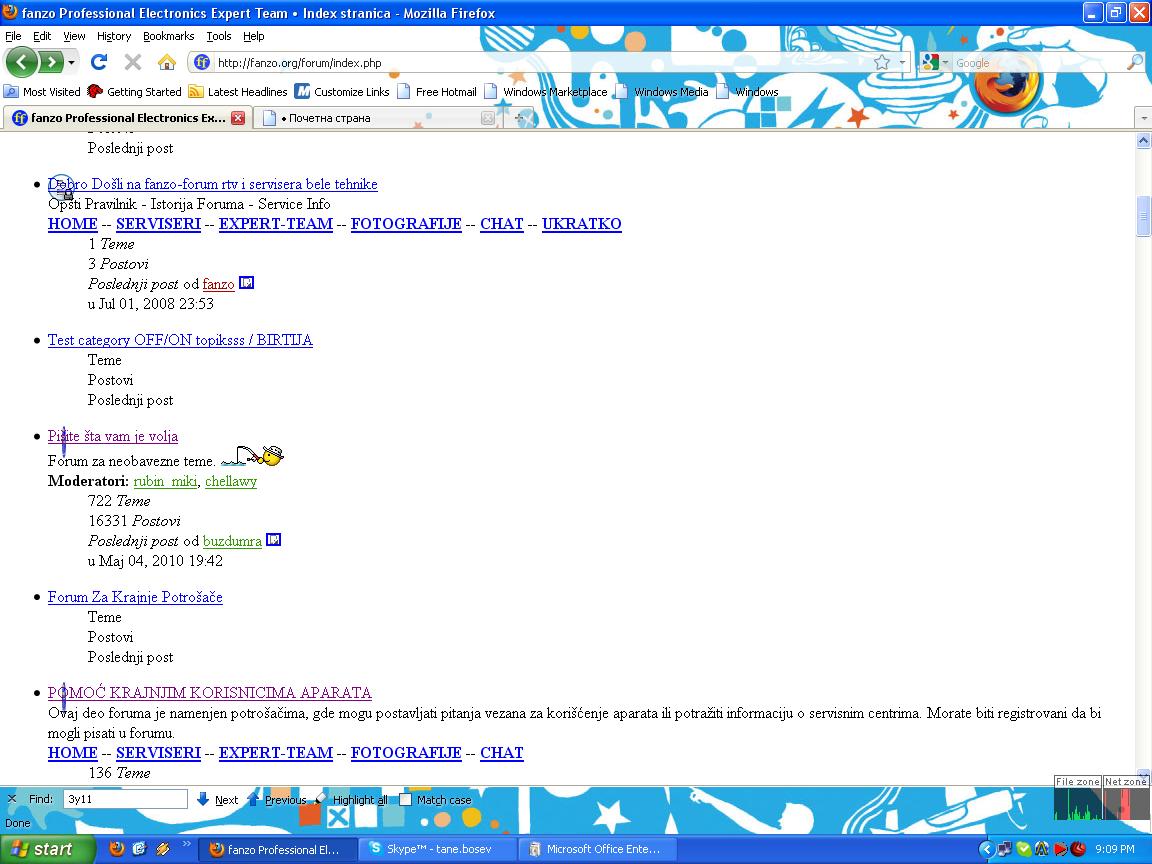Viewport: 1152px width, 864px height.
Task: Go to the Home page icon
Action: pyautogui.click(x=167, y=63)
